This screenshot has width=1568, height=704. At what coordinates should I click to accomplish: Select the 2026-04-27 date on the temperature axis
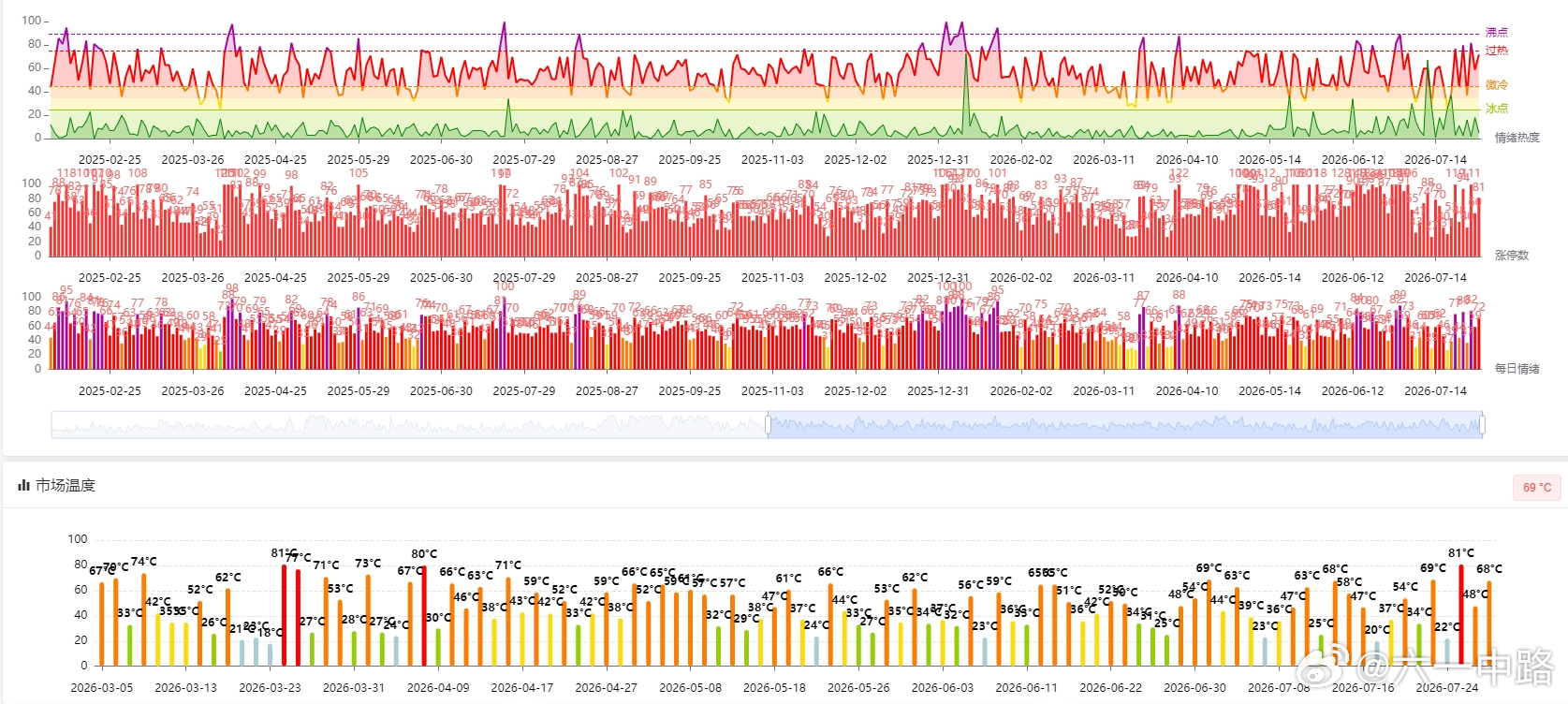point(607,687)
